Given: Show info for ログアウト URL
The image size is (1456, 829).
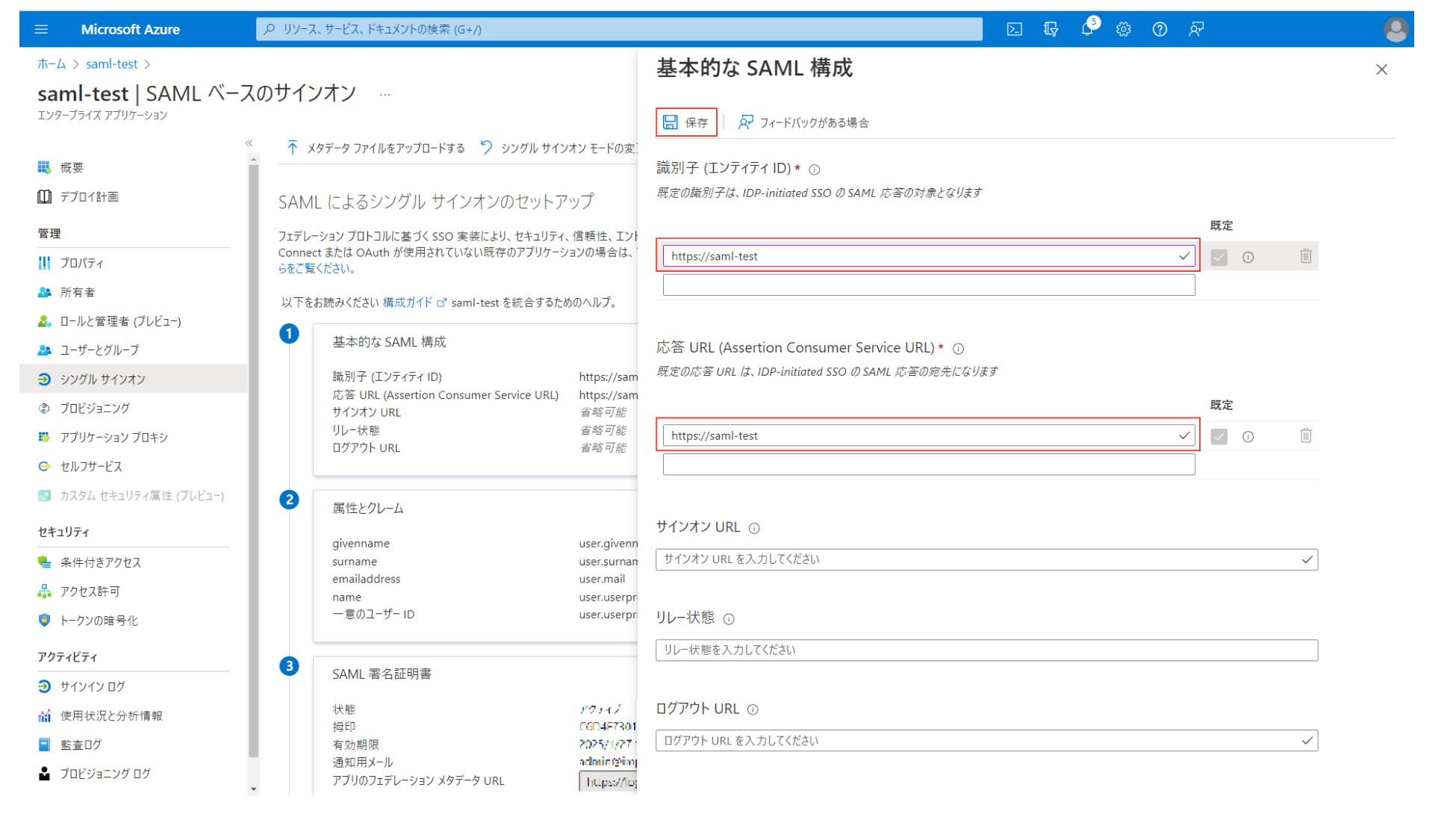Looking at the screenshot, I should pyautogui.click(x=753, y=710).
